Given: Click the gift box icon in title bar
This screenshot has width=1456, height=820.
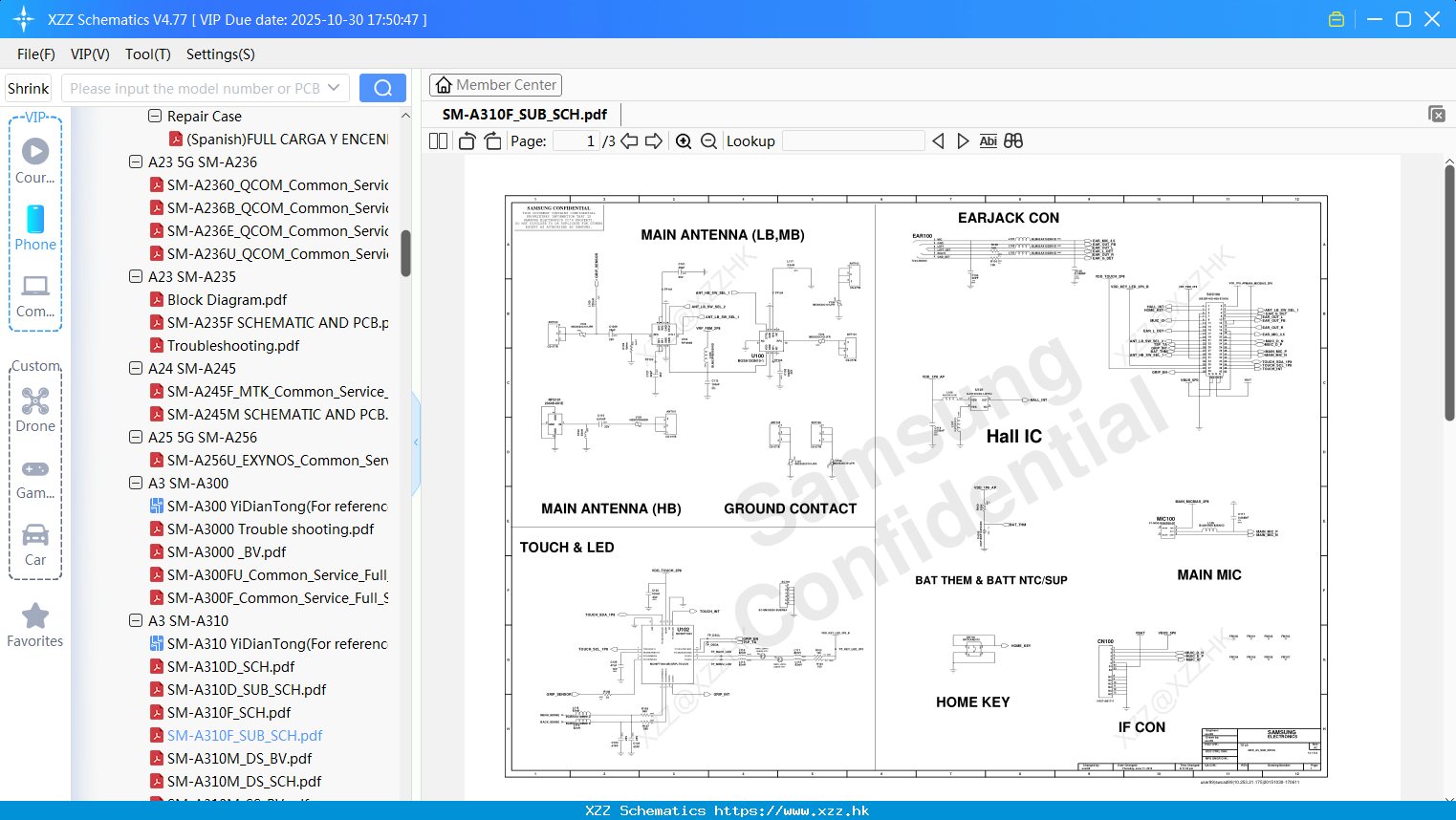Looking at the screenshot, I should pos(1336,19).
